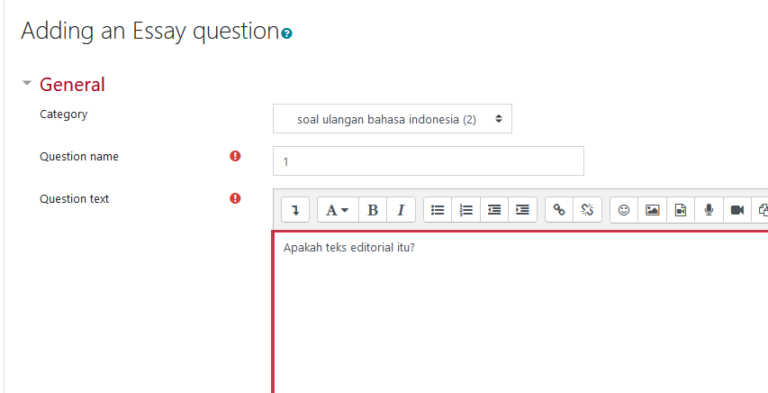
Task: Click required icon beside Question text
Action: click(236, 198)
